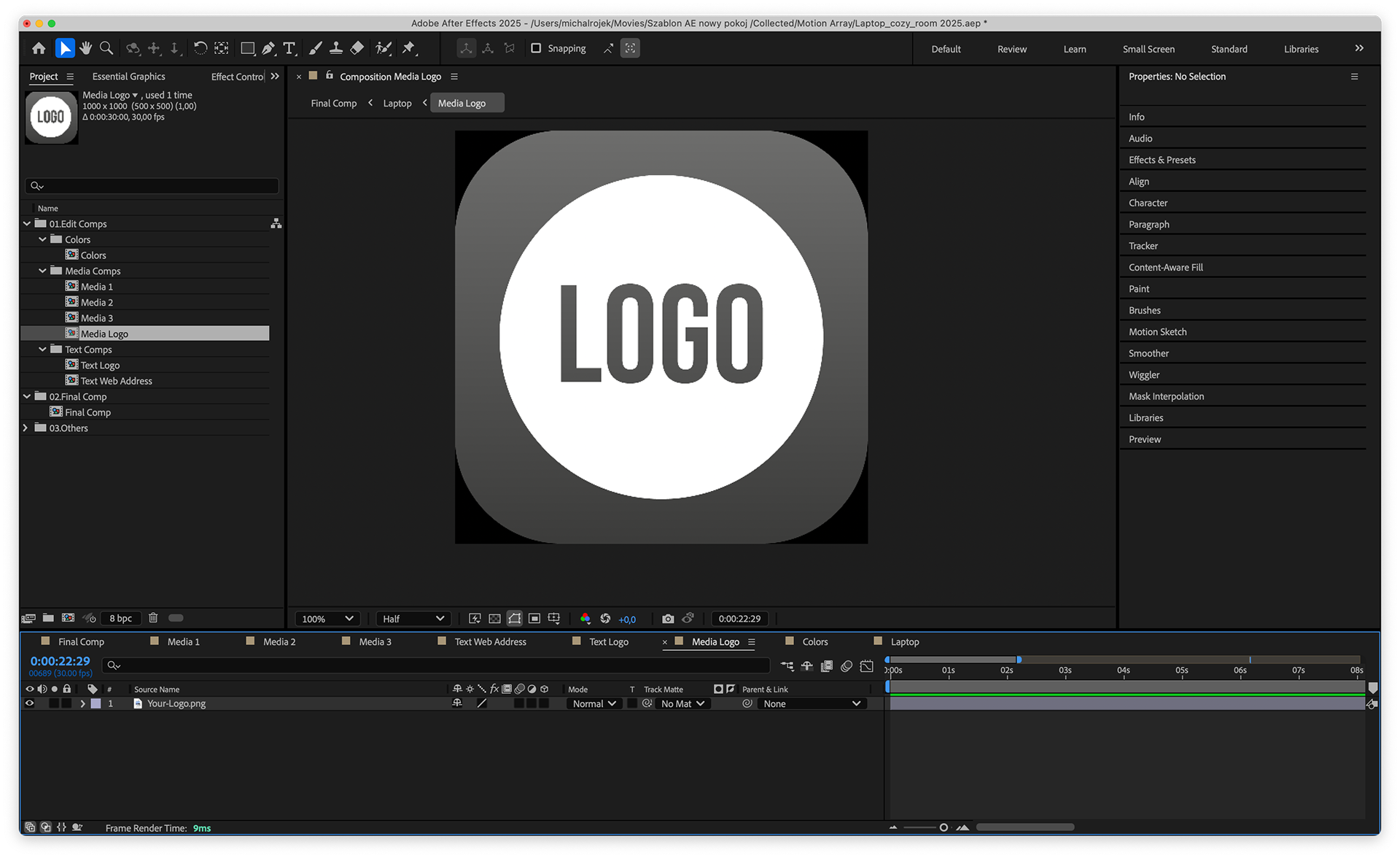
Task: Delete selected item with trash icon
Action: (153, 618)
